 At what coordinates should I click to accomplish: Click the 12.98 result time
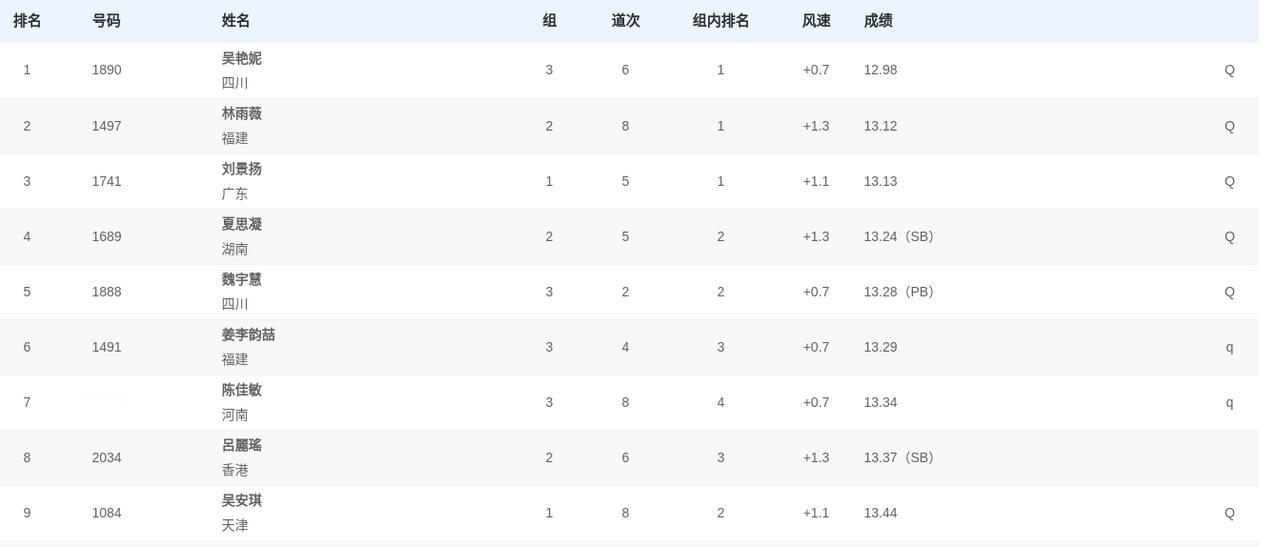(x=881, y=70)
